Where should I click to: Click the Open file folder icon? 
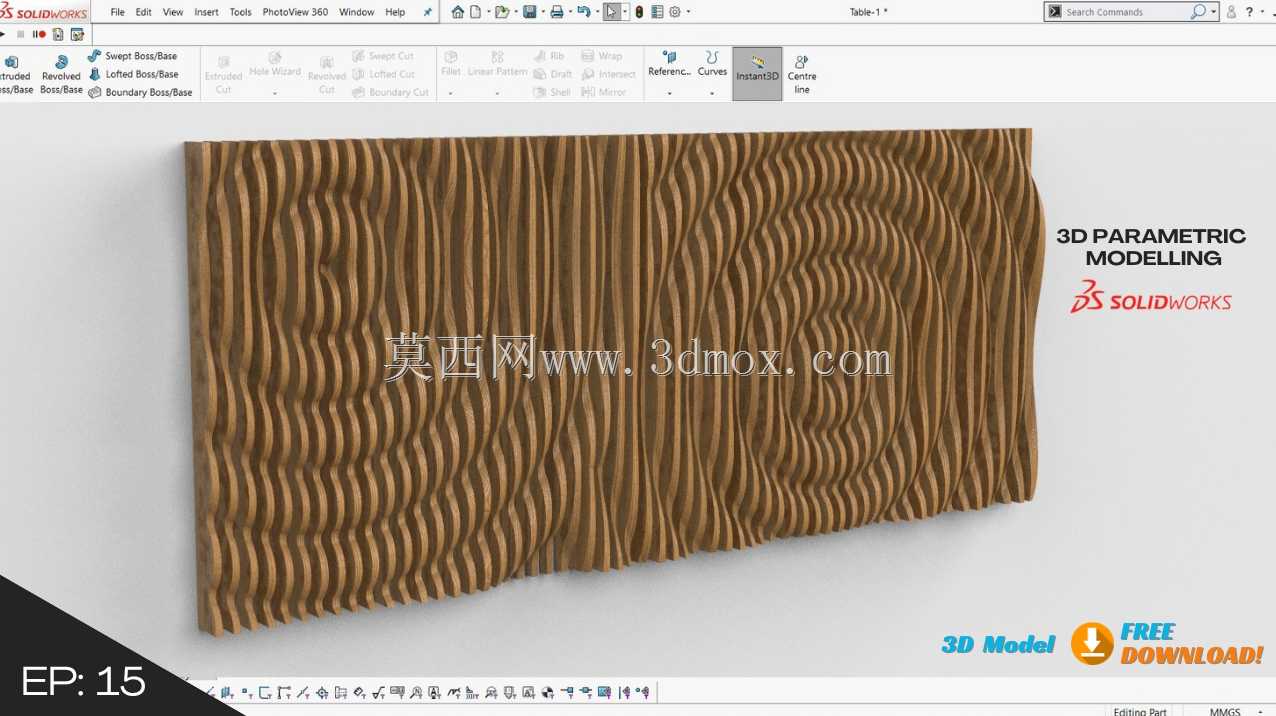point(502,12)
